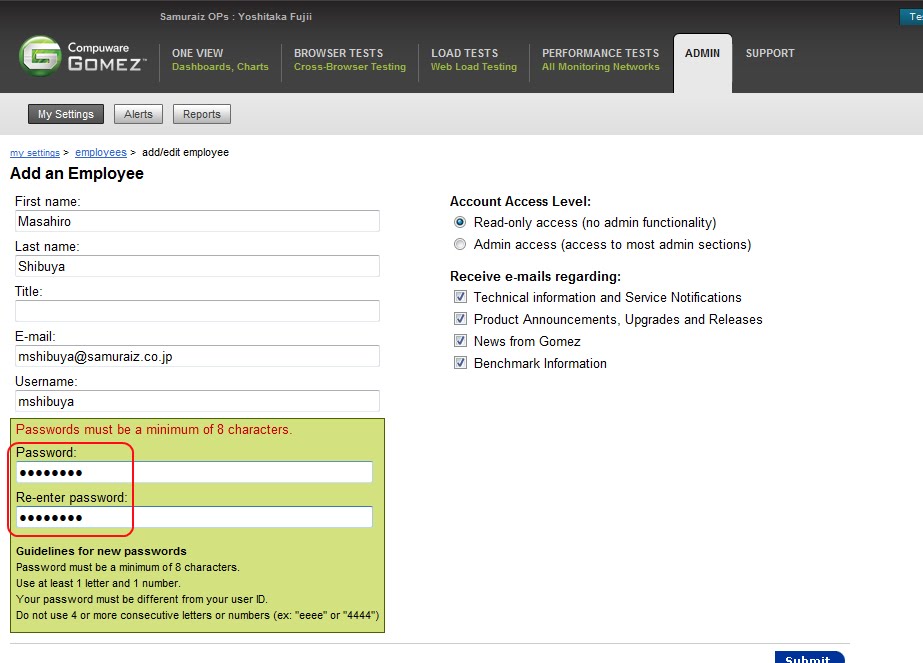The image size is (923, 663).
Task: Click the empty Title input field
Action: pos(197,311)
